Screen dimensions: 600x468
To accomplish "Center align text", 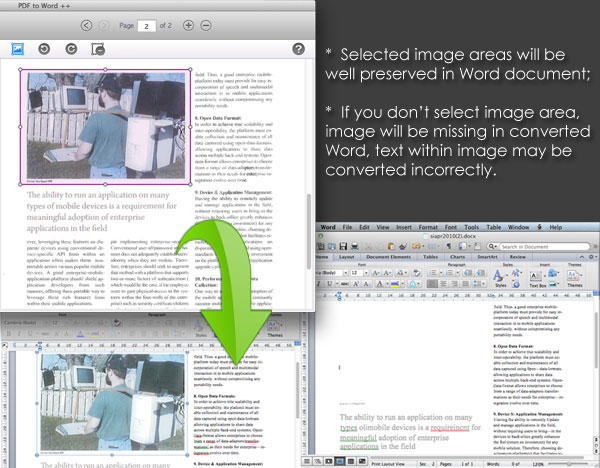I will pos(443,284).
